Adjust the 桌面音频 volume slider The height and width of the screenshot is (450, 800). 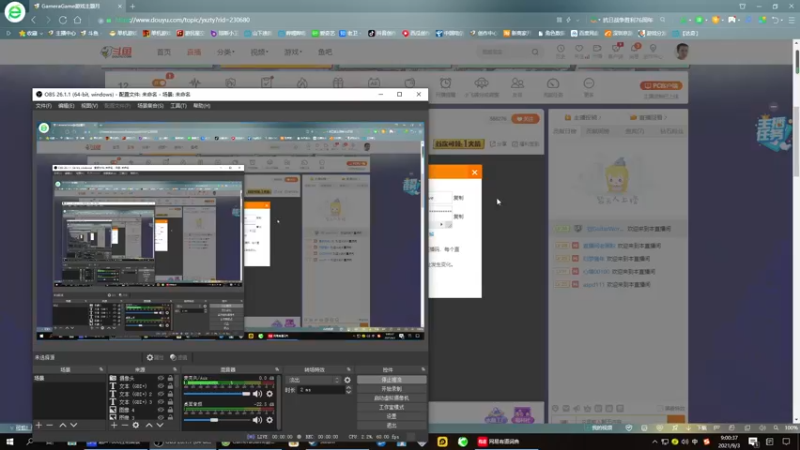pos(217,420)
